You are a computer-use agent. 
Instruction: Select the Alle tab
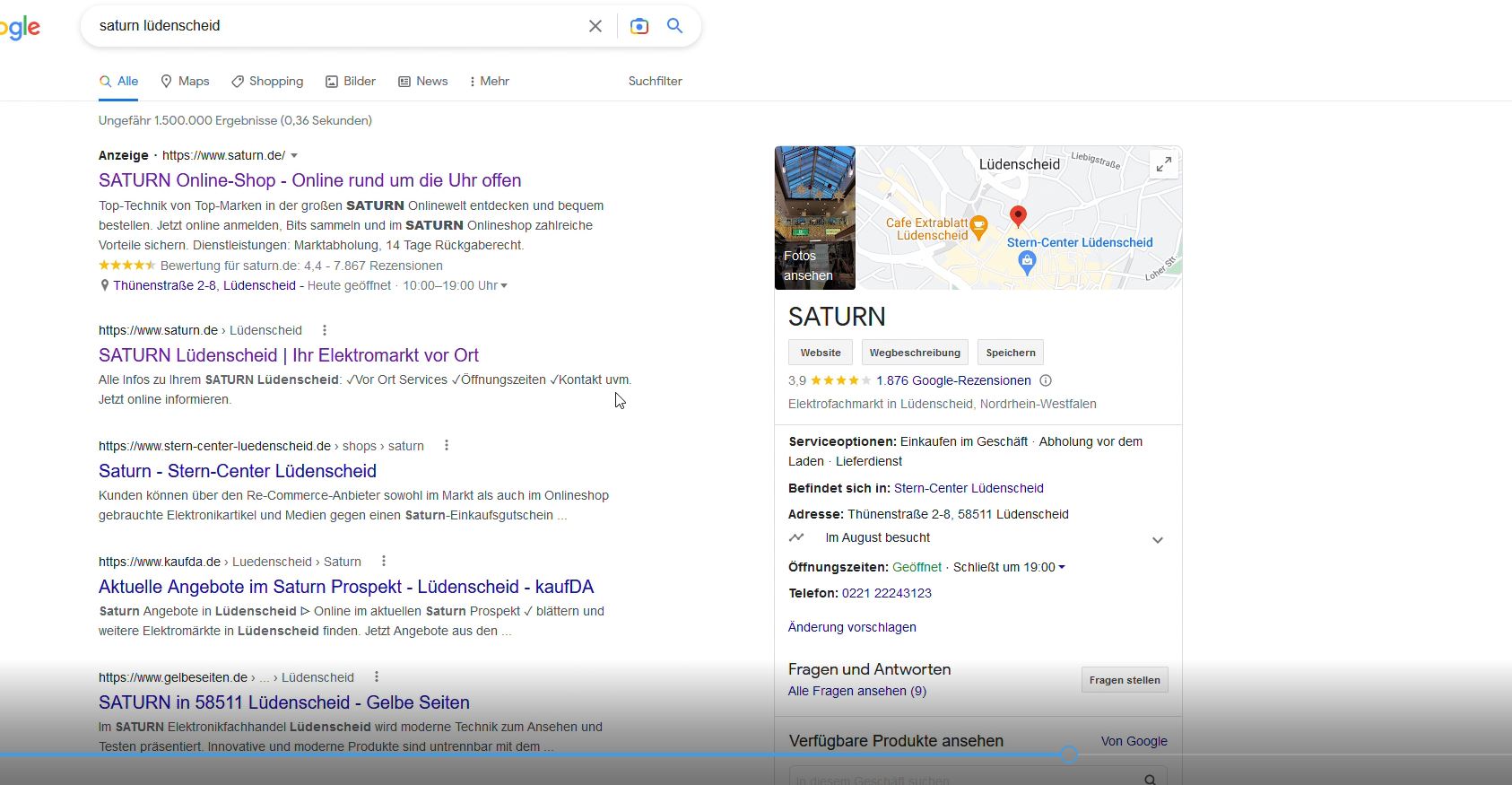coord(118,81)
